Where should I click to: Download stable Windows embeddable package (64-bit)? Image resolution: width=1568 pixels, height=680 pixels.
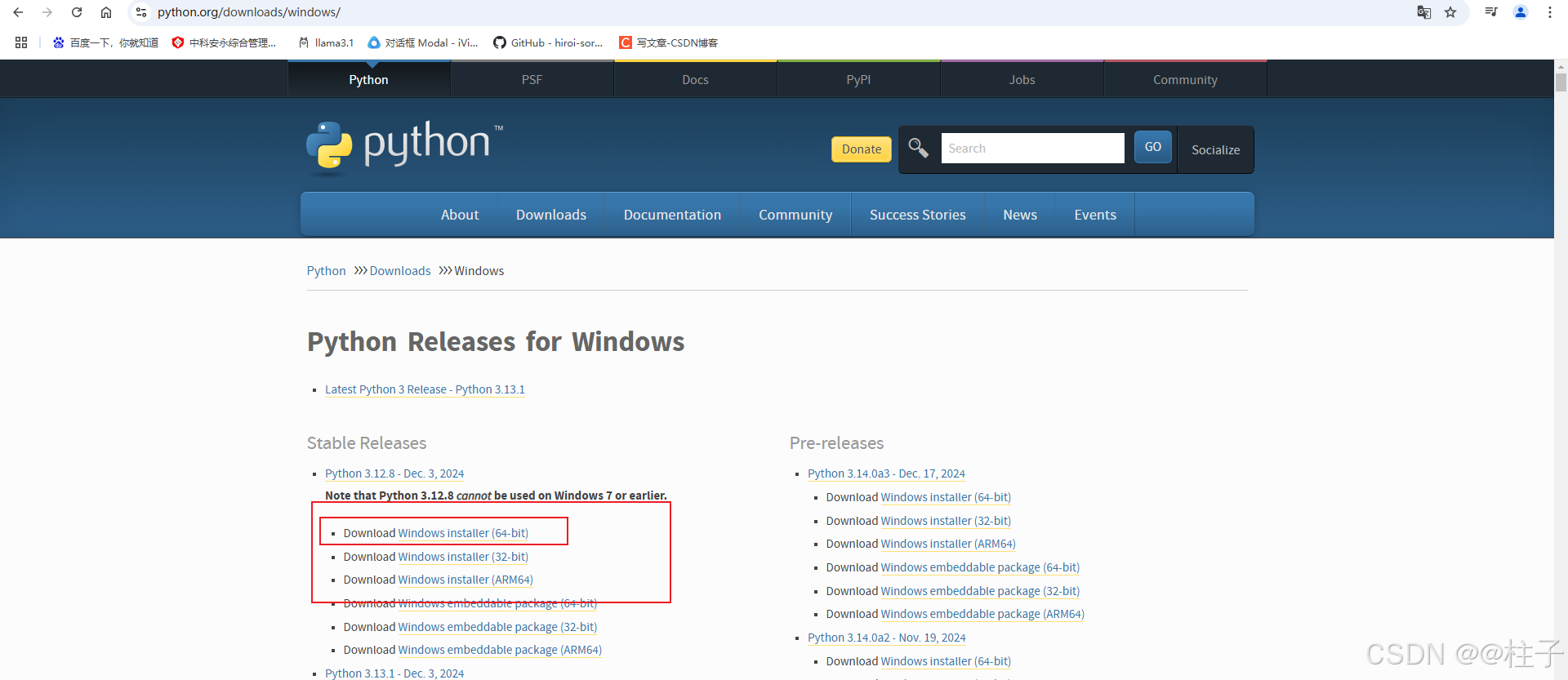pos(497,603)
